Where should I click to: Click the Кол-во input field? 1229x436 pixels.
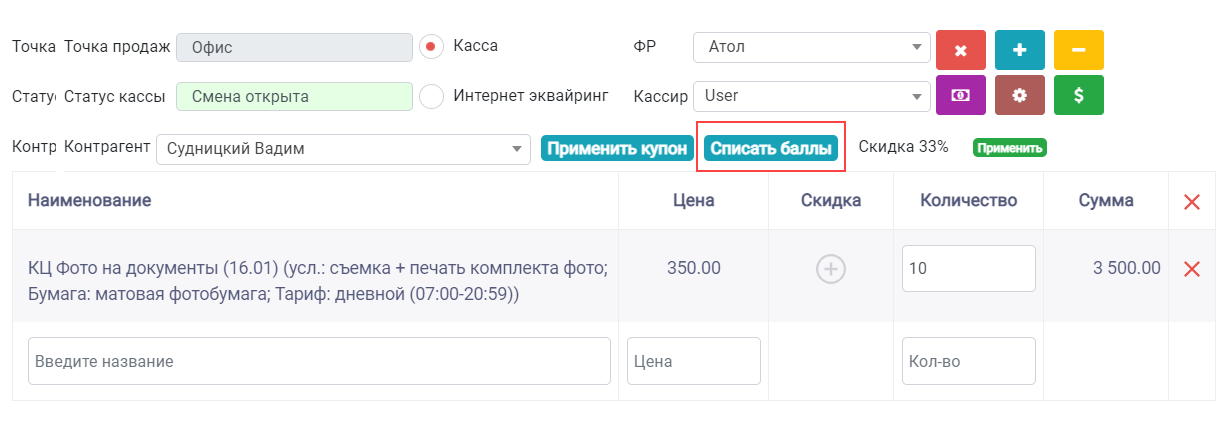pyautogui.click(x=968, y=361)
